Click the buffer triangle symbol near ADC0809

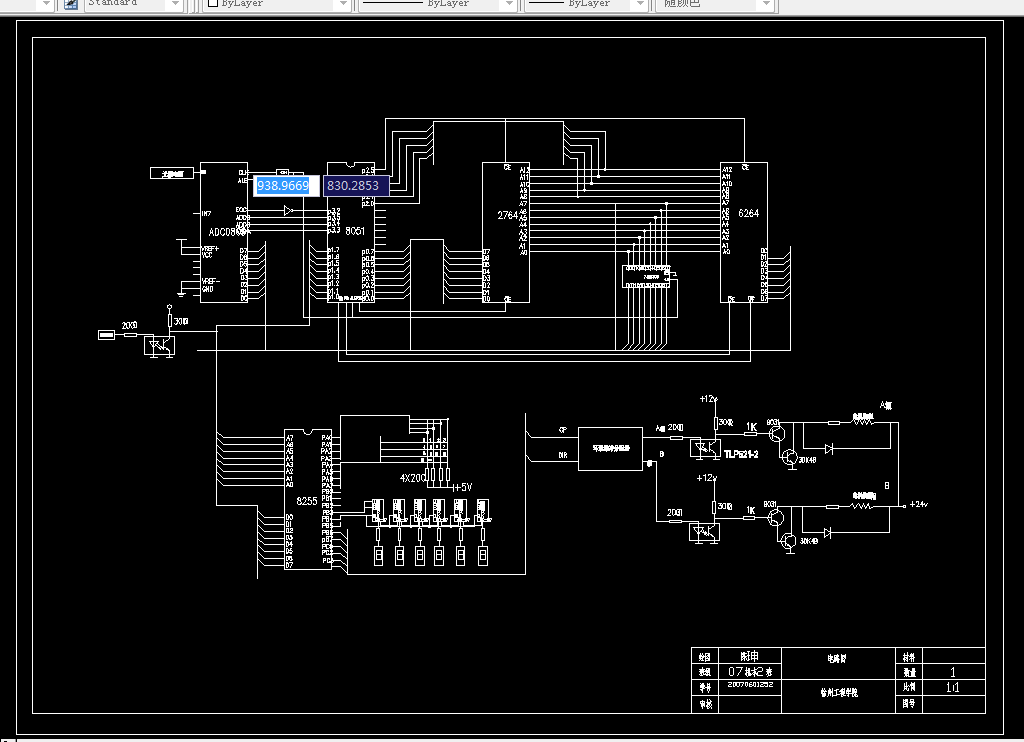pyautogui.click(x=289, y=210)
